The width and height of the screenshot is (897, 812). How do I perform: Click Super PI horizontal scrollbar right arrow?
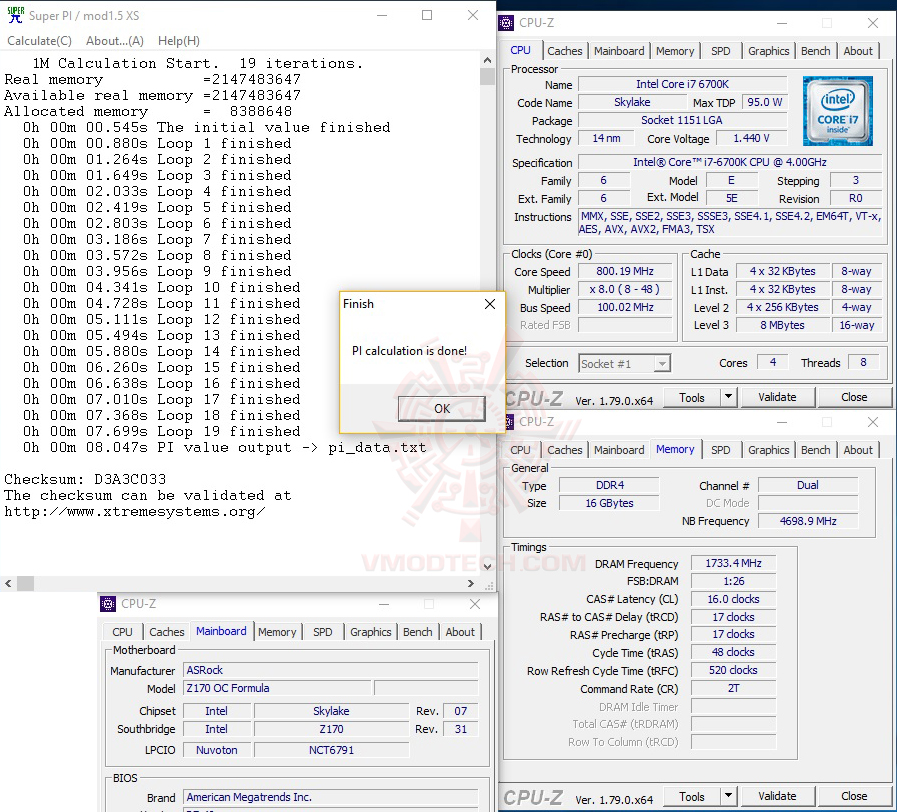[471, 583]
